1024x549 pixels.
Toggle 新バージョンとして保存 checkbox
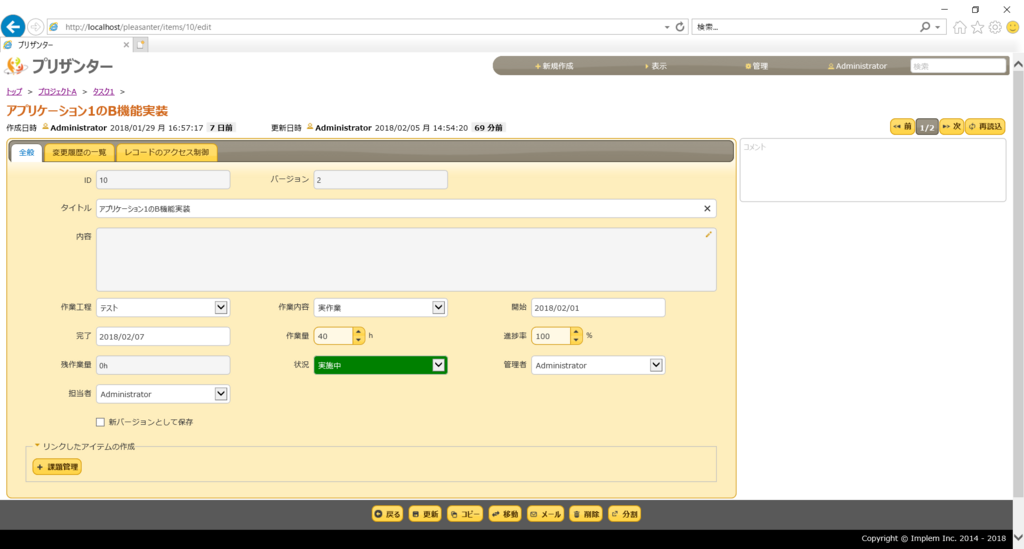(x=101, y=422)
